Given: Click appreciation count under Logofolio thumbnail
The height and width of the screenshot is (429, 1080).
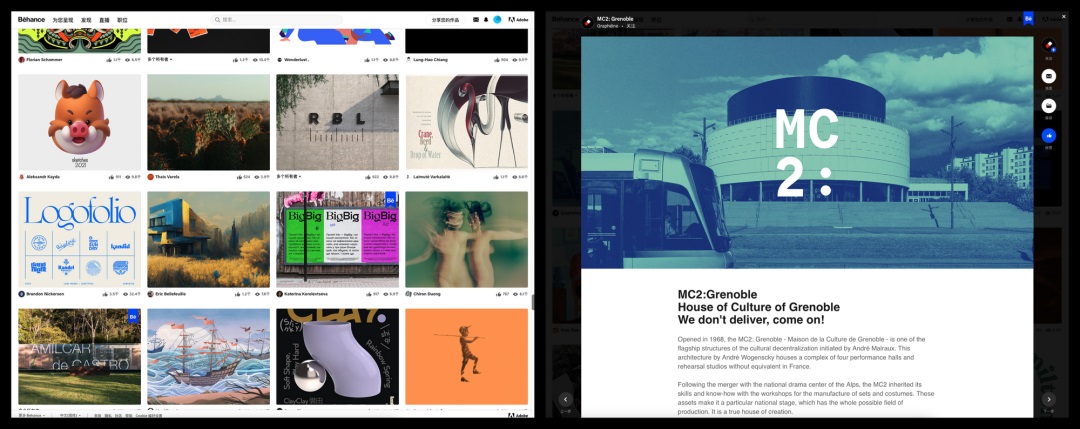Looking at the screenshot, I should (112, 294).
